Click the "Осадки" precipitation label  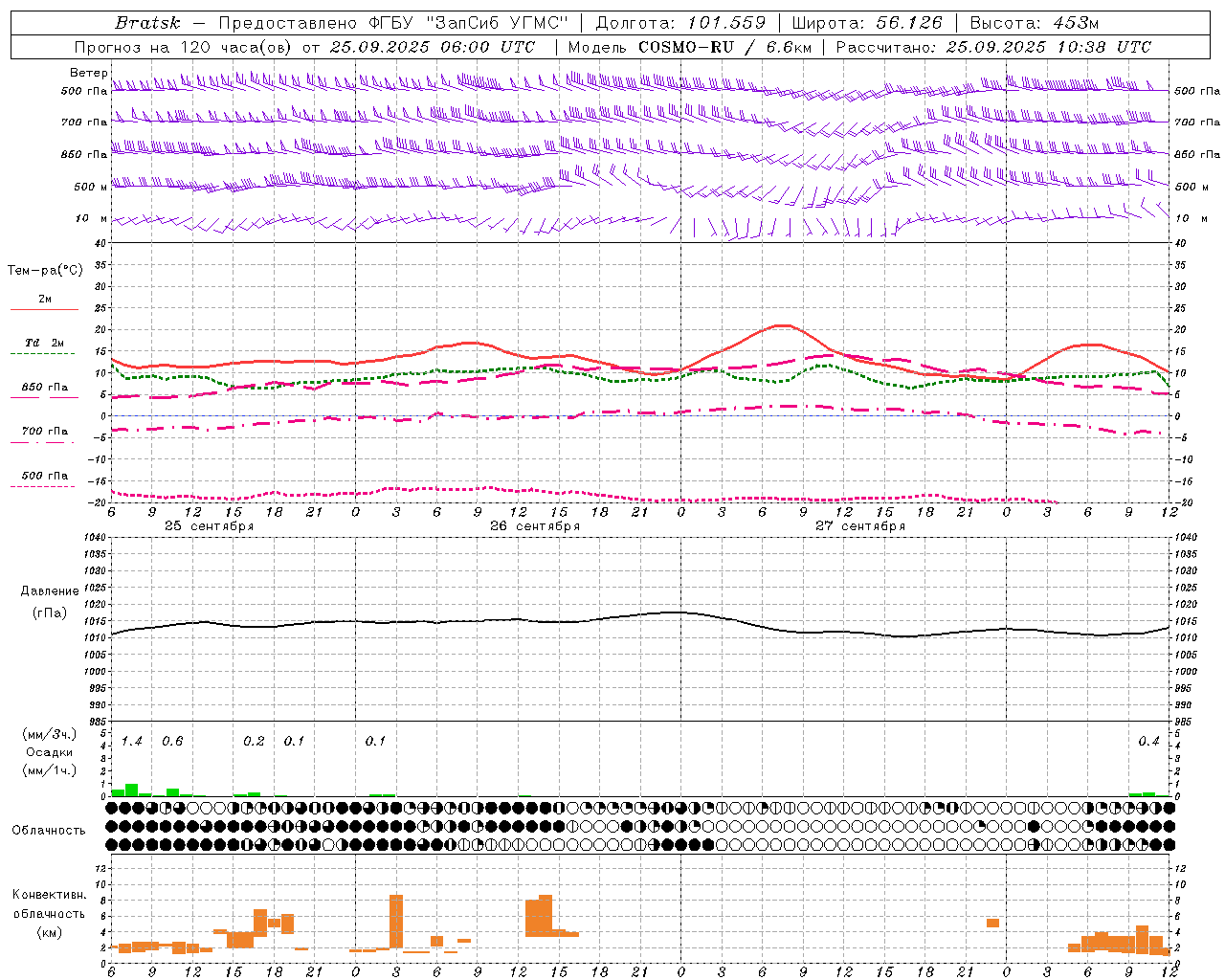49,752
